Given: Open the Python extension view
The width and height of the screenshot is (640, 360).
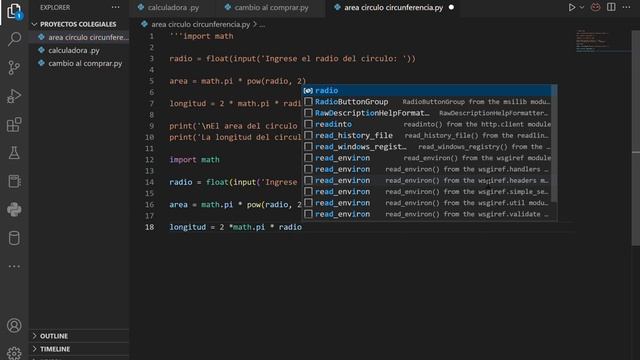Looking at the screenshot, I should (14, 209).
